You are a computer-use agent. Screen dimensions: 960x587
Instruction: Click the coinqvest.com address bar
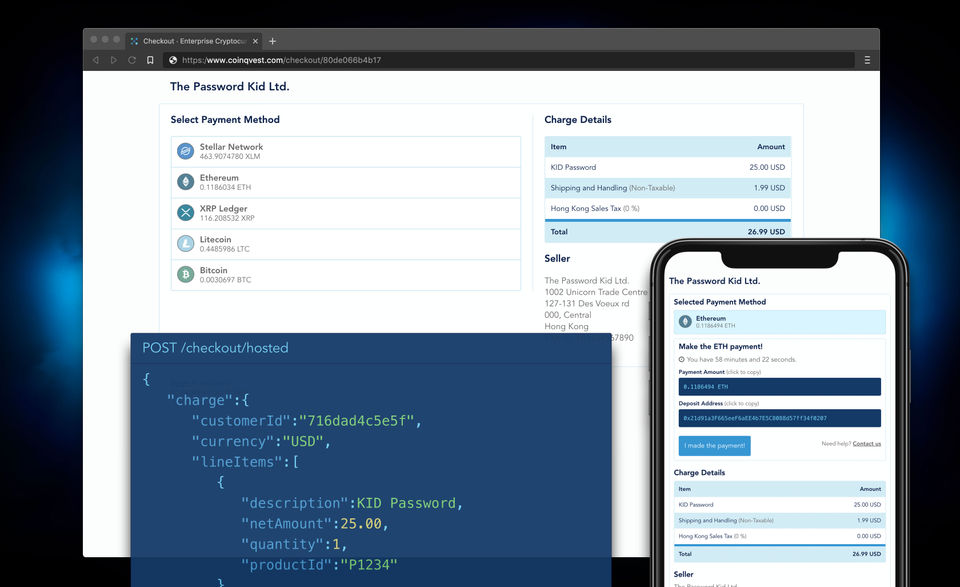tap(508, 60)
